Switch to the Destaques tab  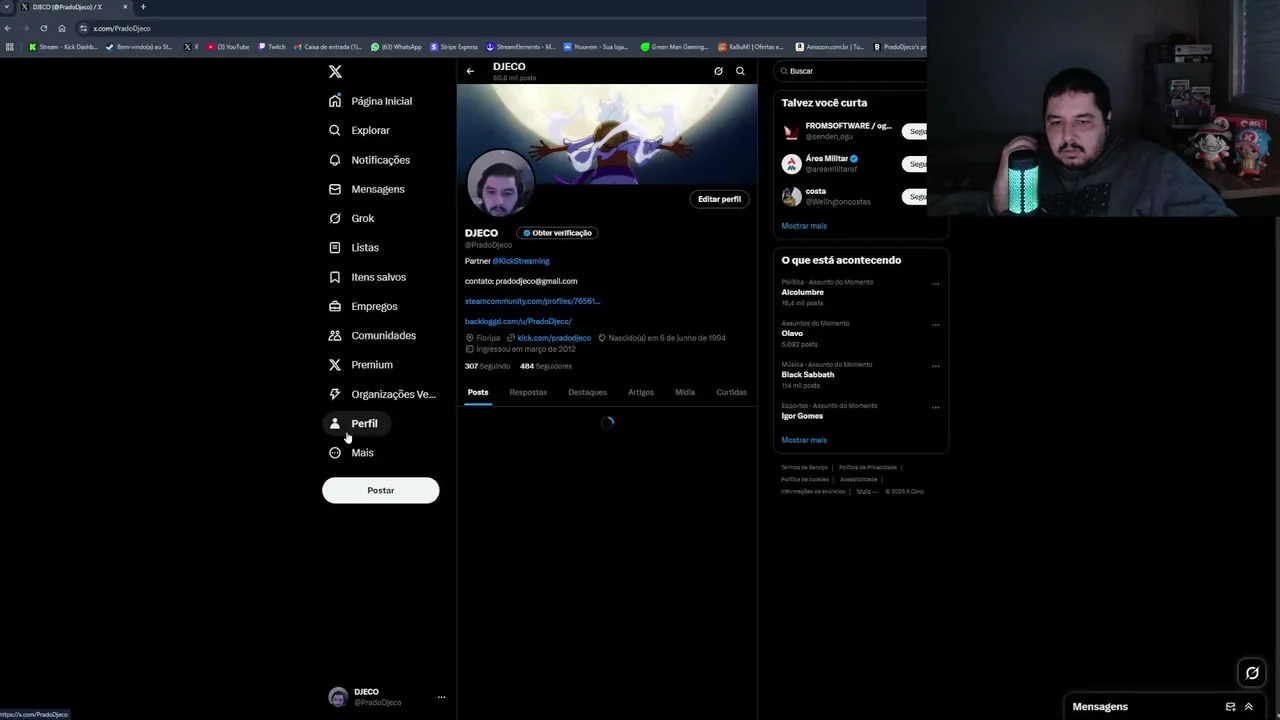click(587, 392)
